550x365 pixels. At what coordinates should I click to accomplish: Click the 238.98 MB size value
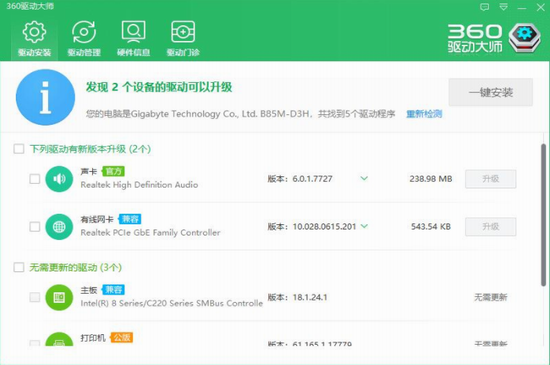coord(431,179)
